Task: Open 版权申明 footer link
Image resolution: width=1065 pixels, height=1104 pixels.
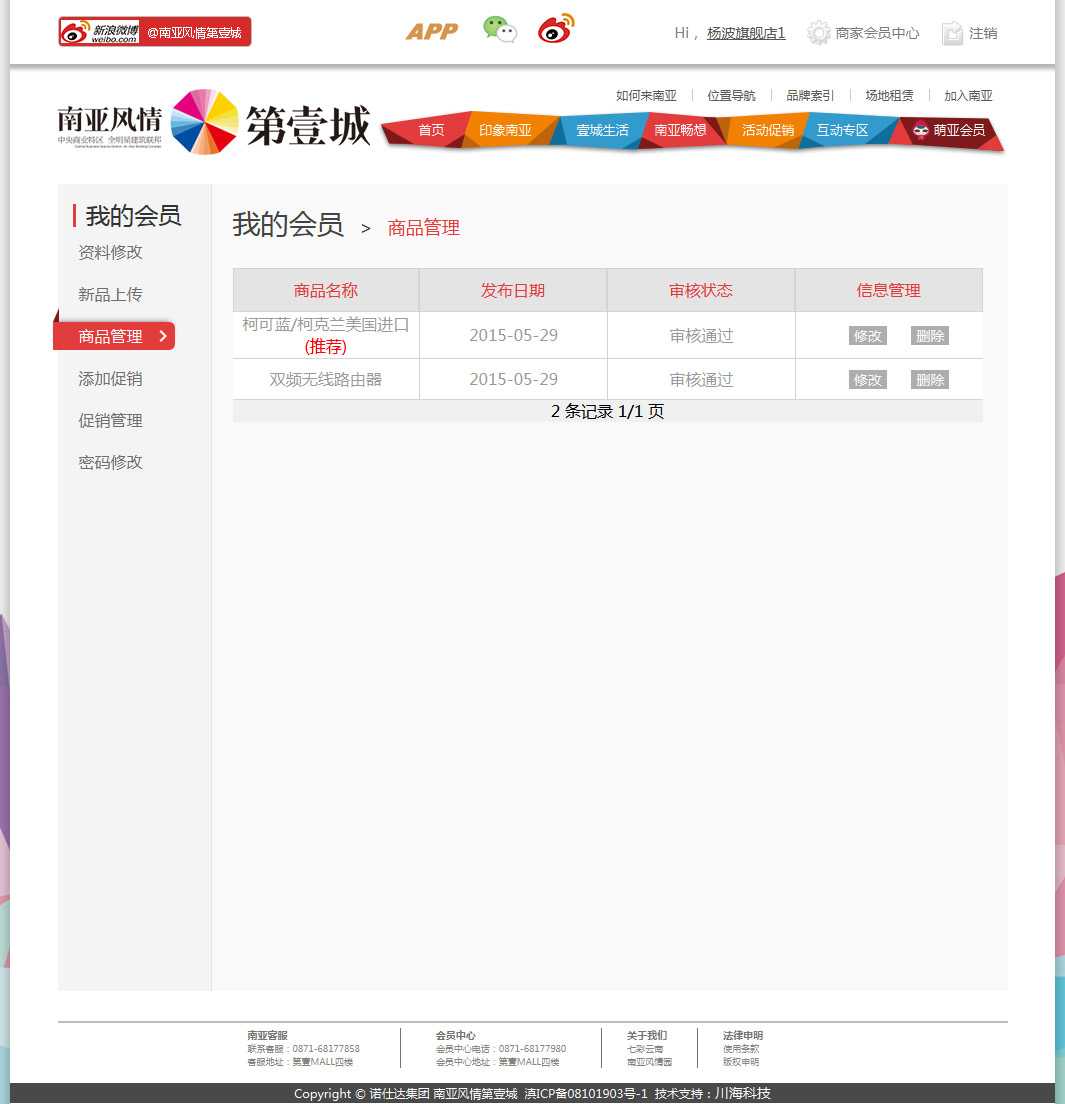Action: (x=741, y=1062)
